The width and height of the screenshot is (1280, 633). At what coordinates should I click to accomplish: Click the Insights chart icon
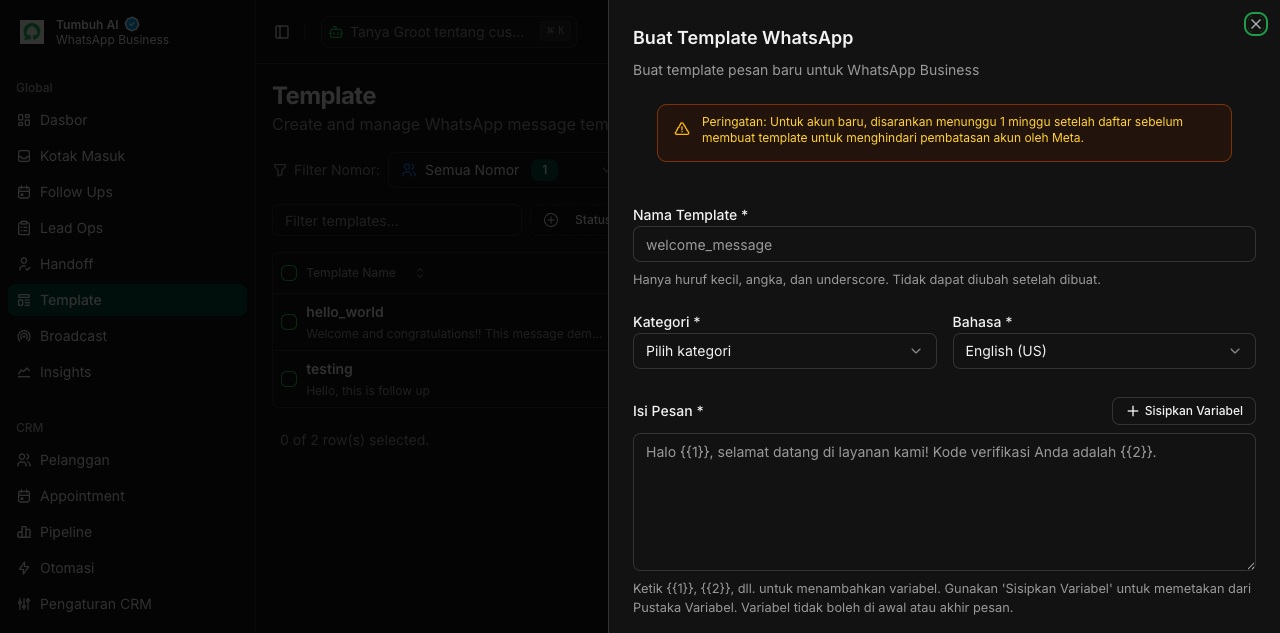[24, 372]
